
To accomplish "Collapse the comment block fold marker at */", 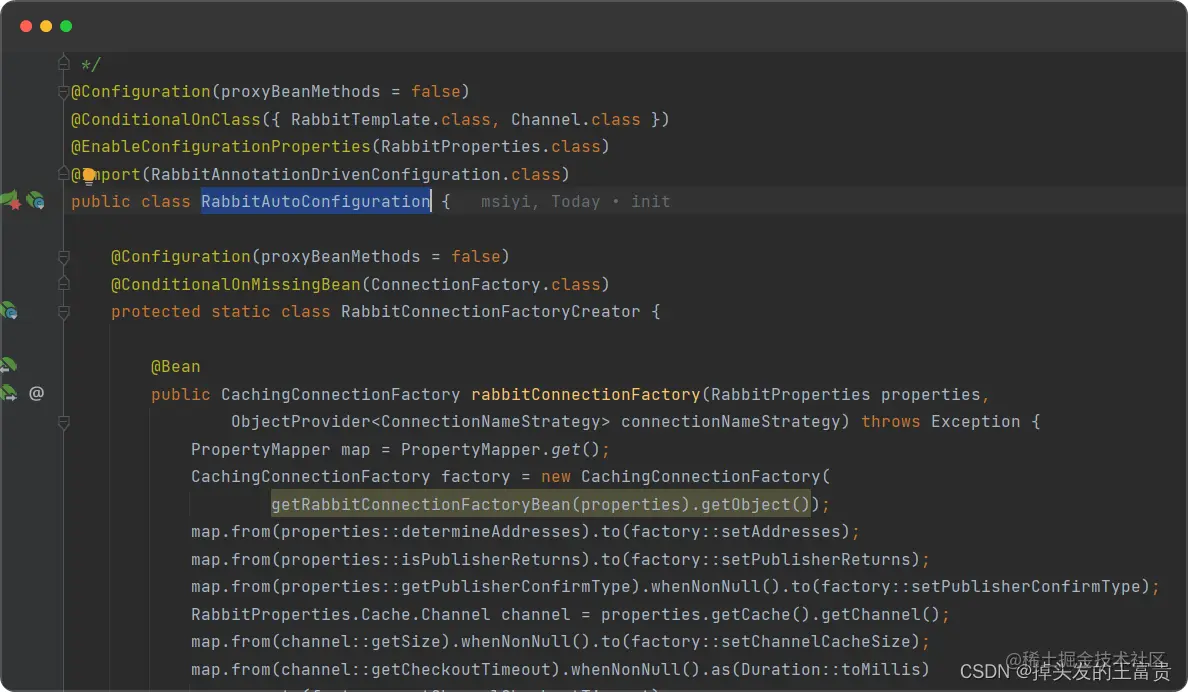I will [x=64, y=62].
